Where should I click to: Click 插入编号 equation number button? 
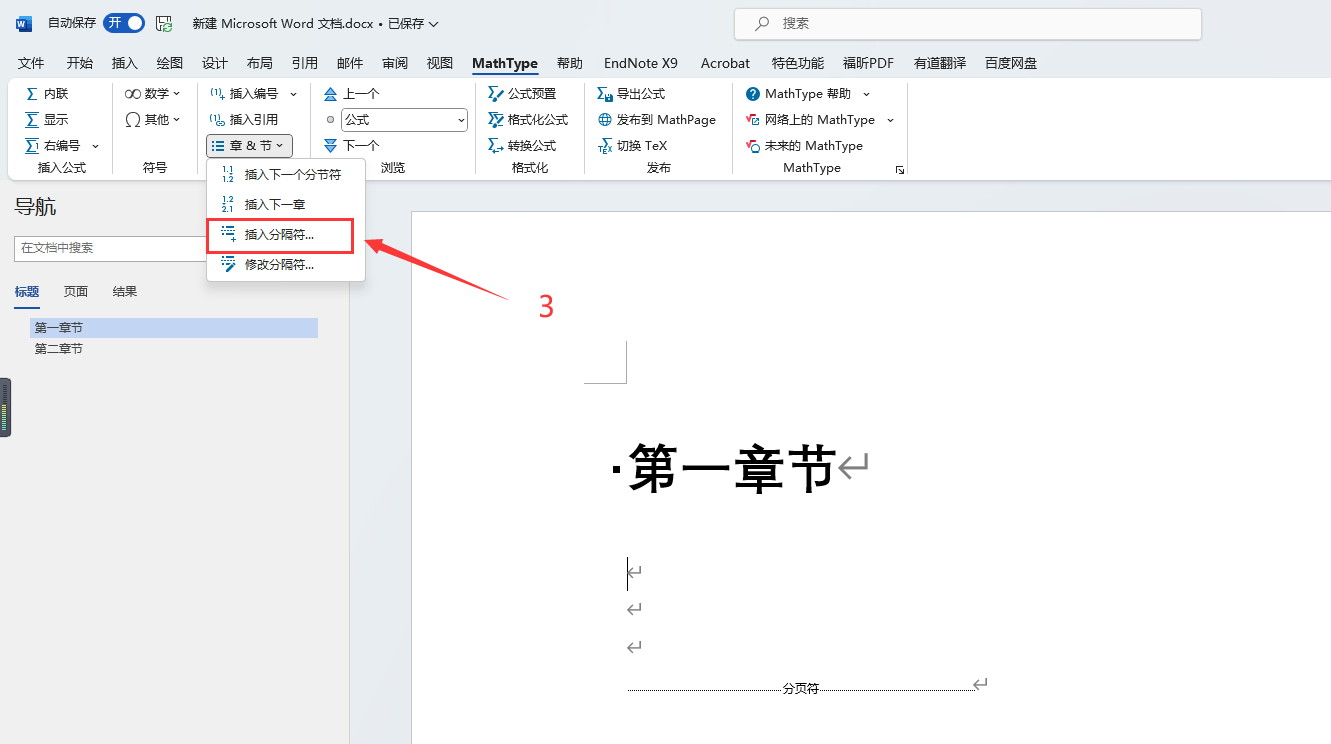point(244,93)
